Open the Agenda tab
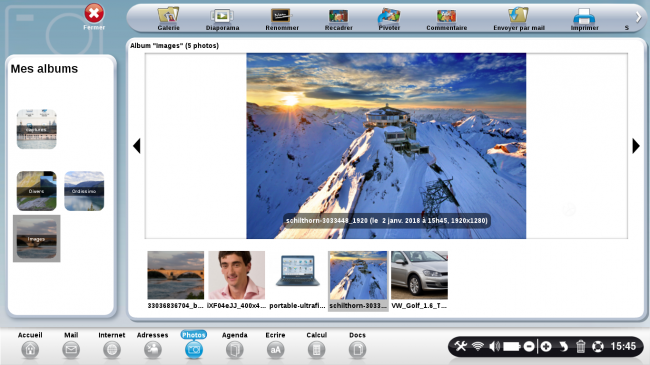Screen dimensions: 650x365 point(235,345)
